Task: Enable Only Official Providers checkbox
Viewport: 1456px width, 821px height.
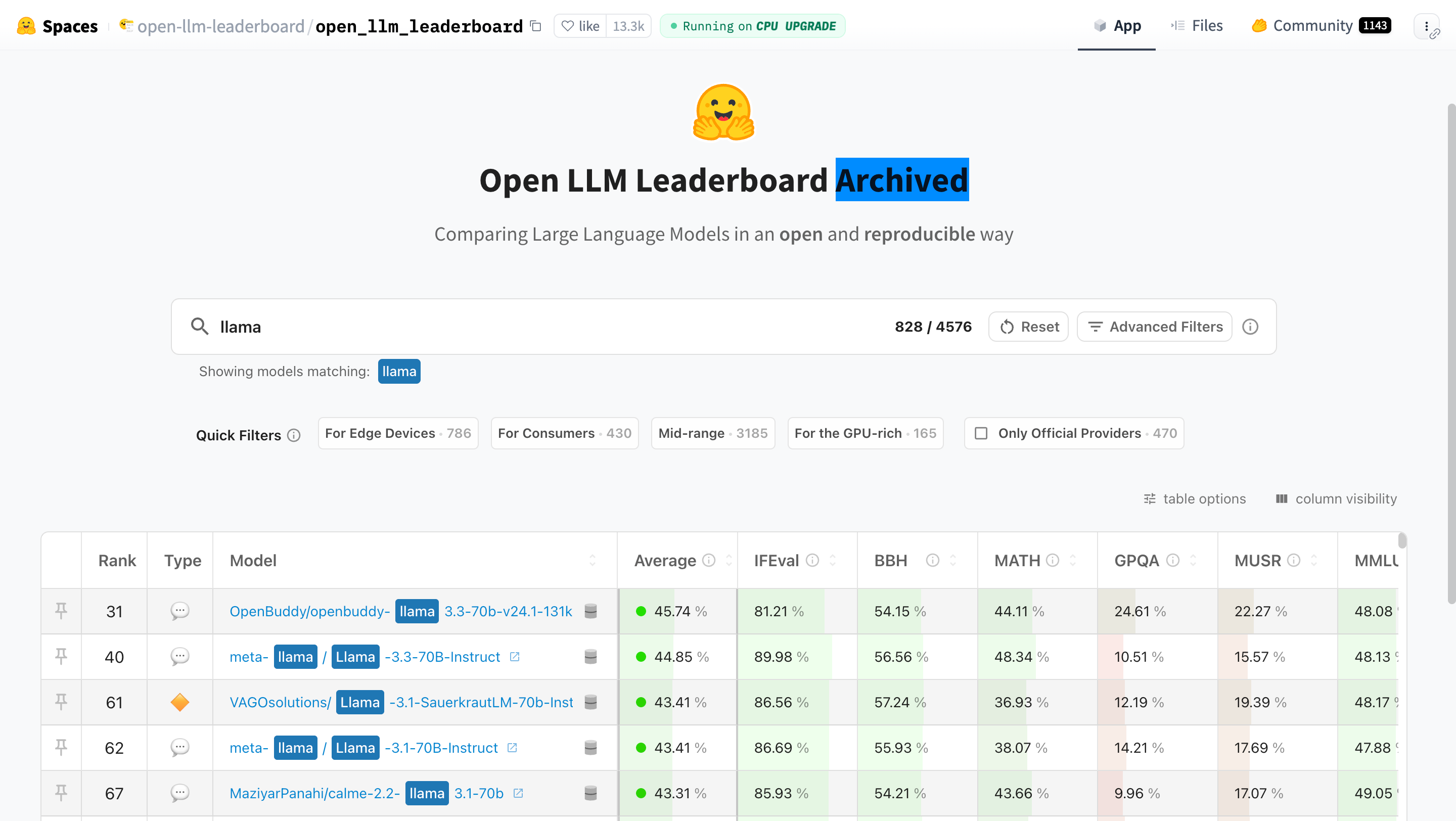Action: point(981,433)
